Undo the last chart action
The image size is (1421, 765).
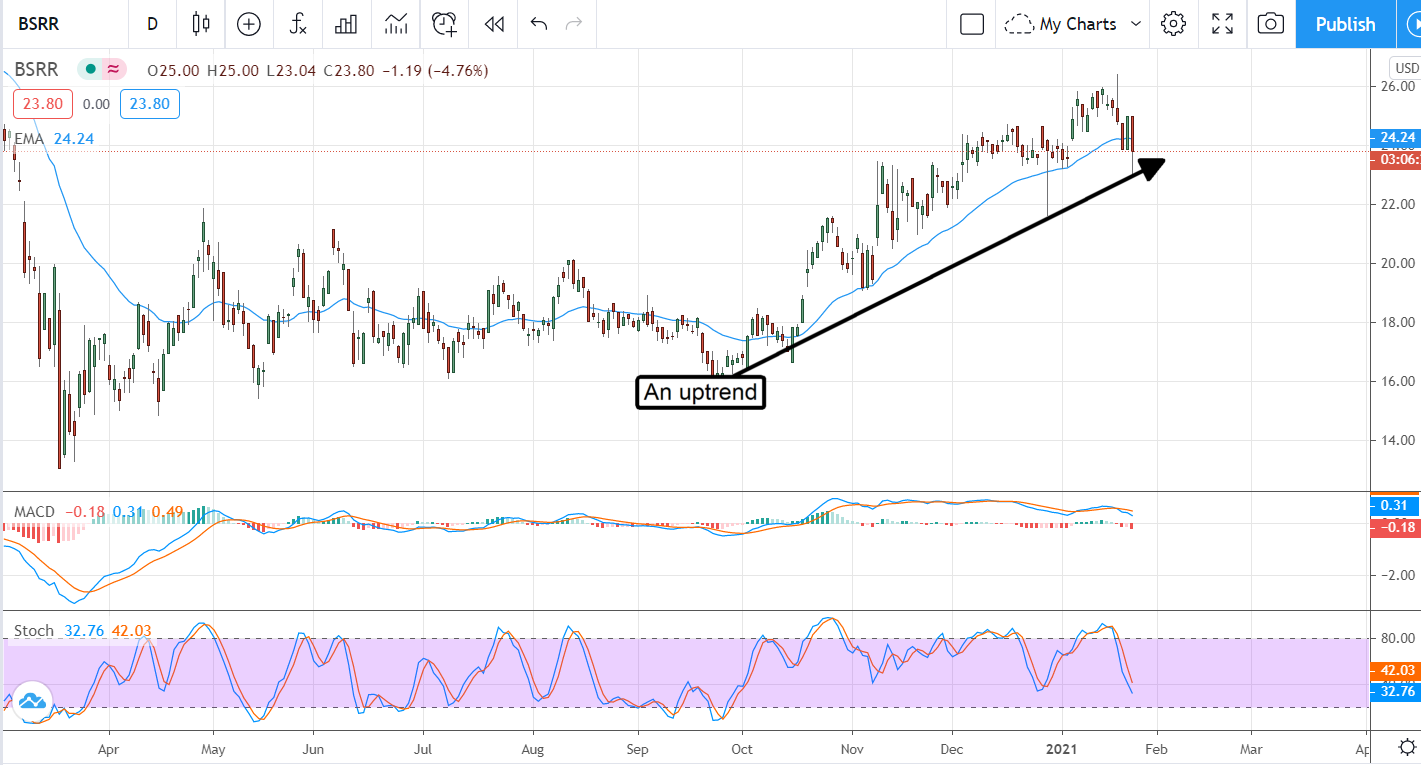click(x=539, y=24)
